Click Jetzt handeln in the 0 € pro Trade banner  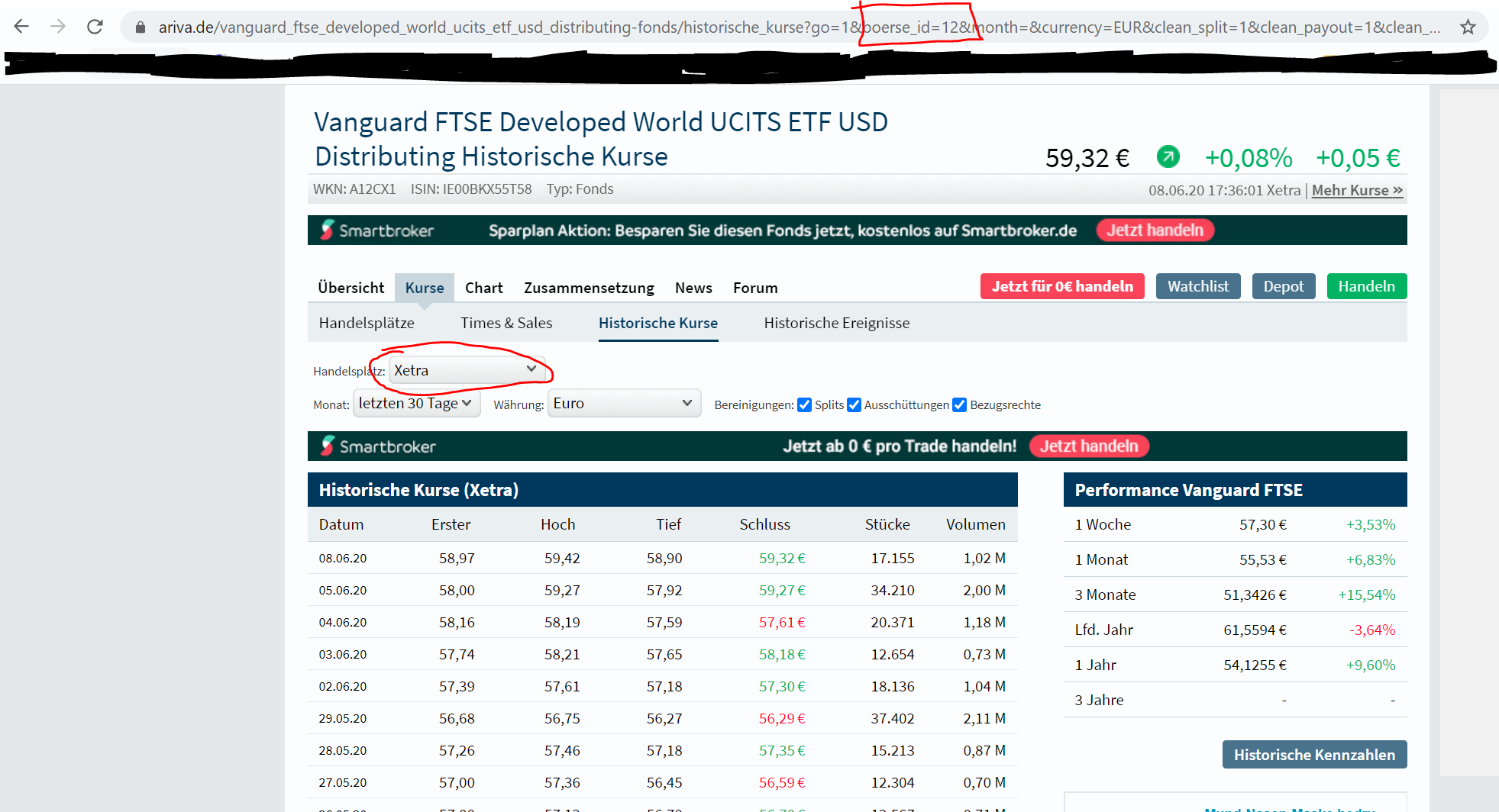coord(1089,446)
